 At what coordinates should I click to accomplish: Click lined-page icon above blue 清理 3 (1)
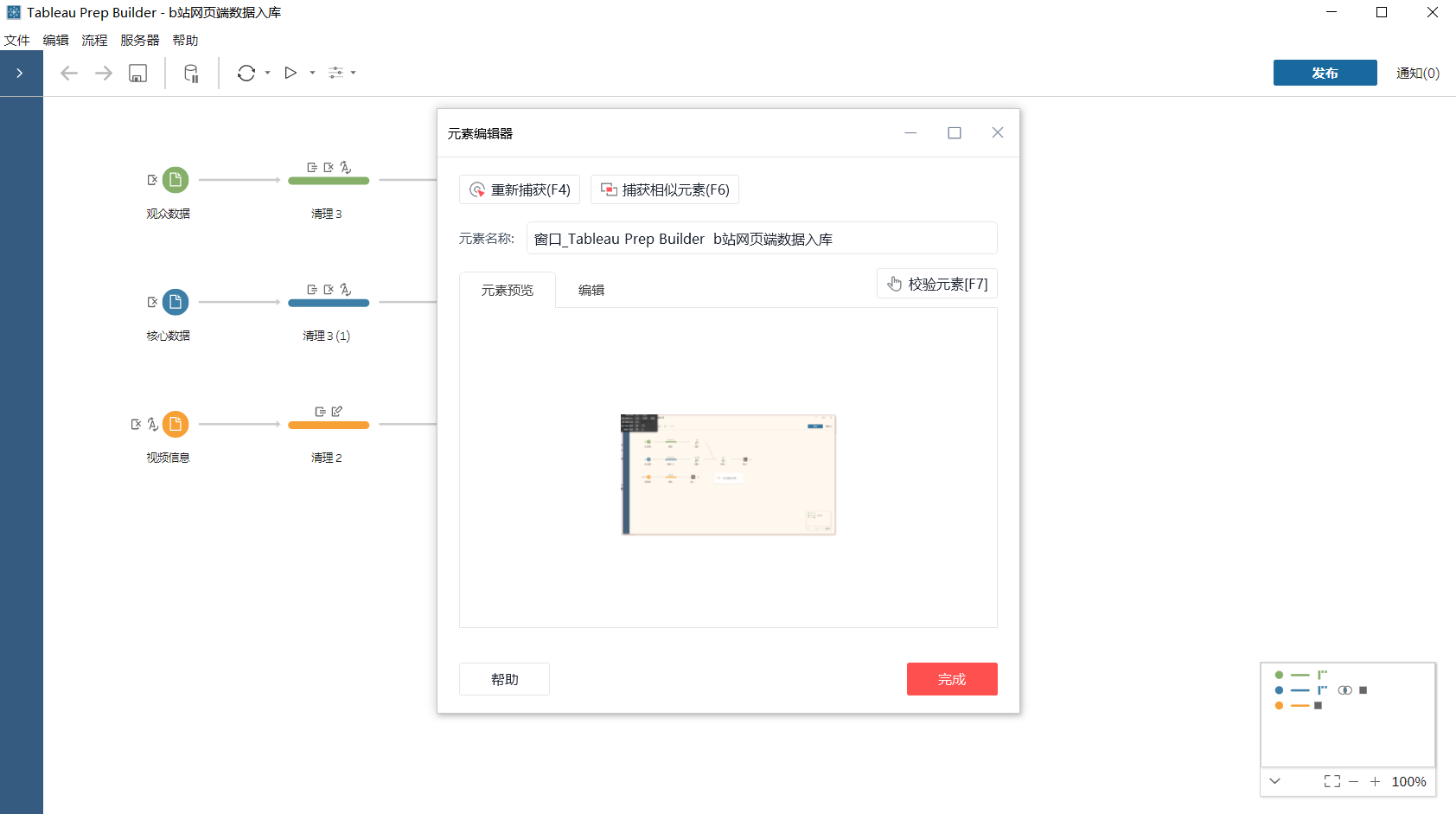point(312,290)
